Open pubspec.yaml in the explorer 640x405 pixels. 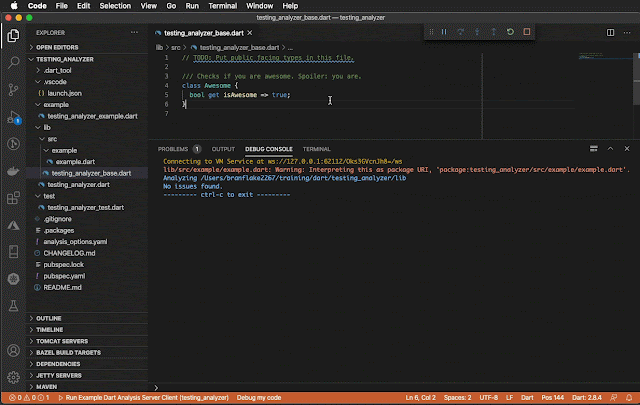[x=64, y=275]
